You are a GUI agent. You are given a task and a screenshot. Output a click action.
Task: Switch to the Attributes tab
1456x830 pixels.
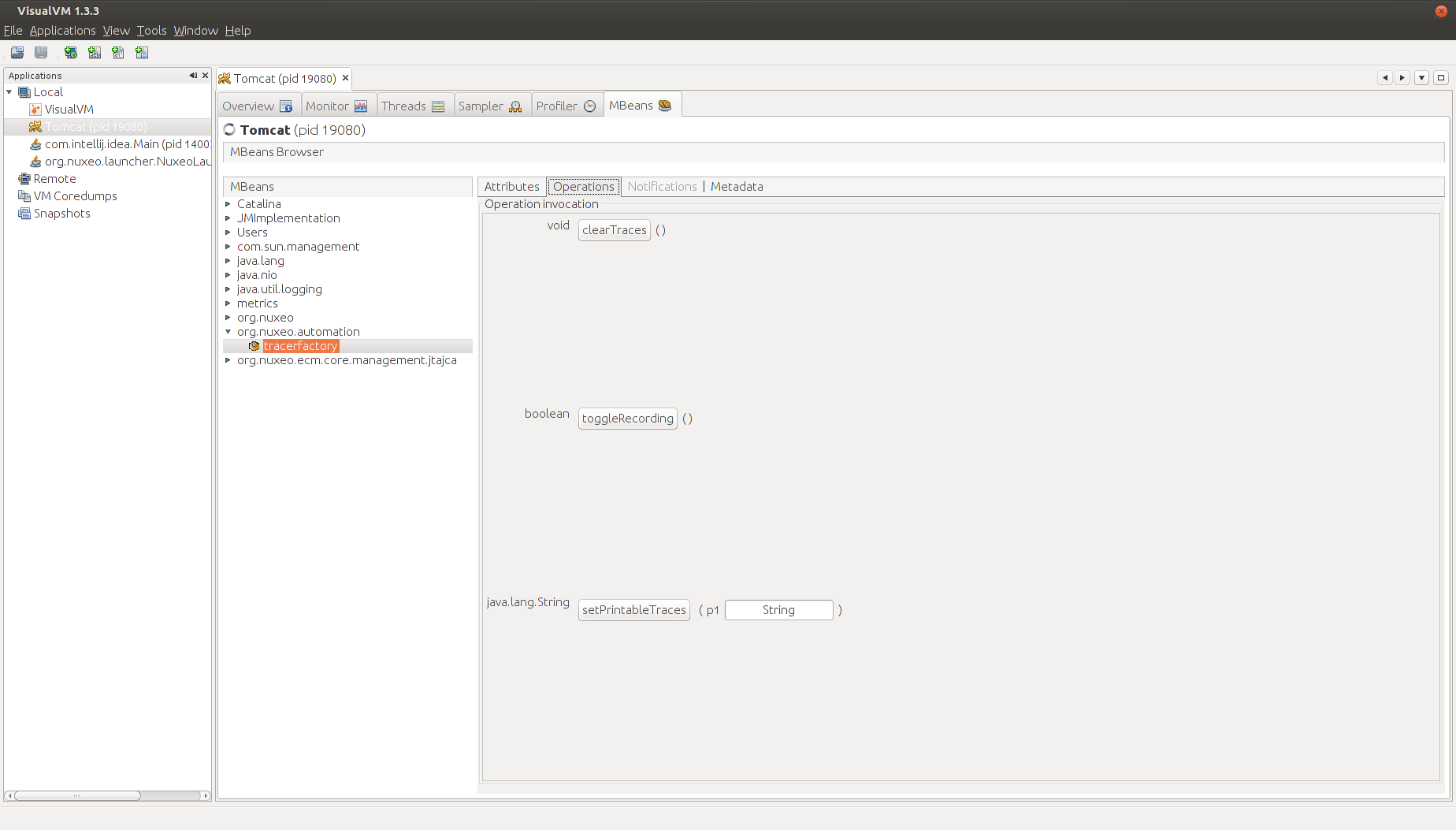[511, 187]
